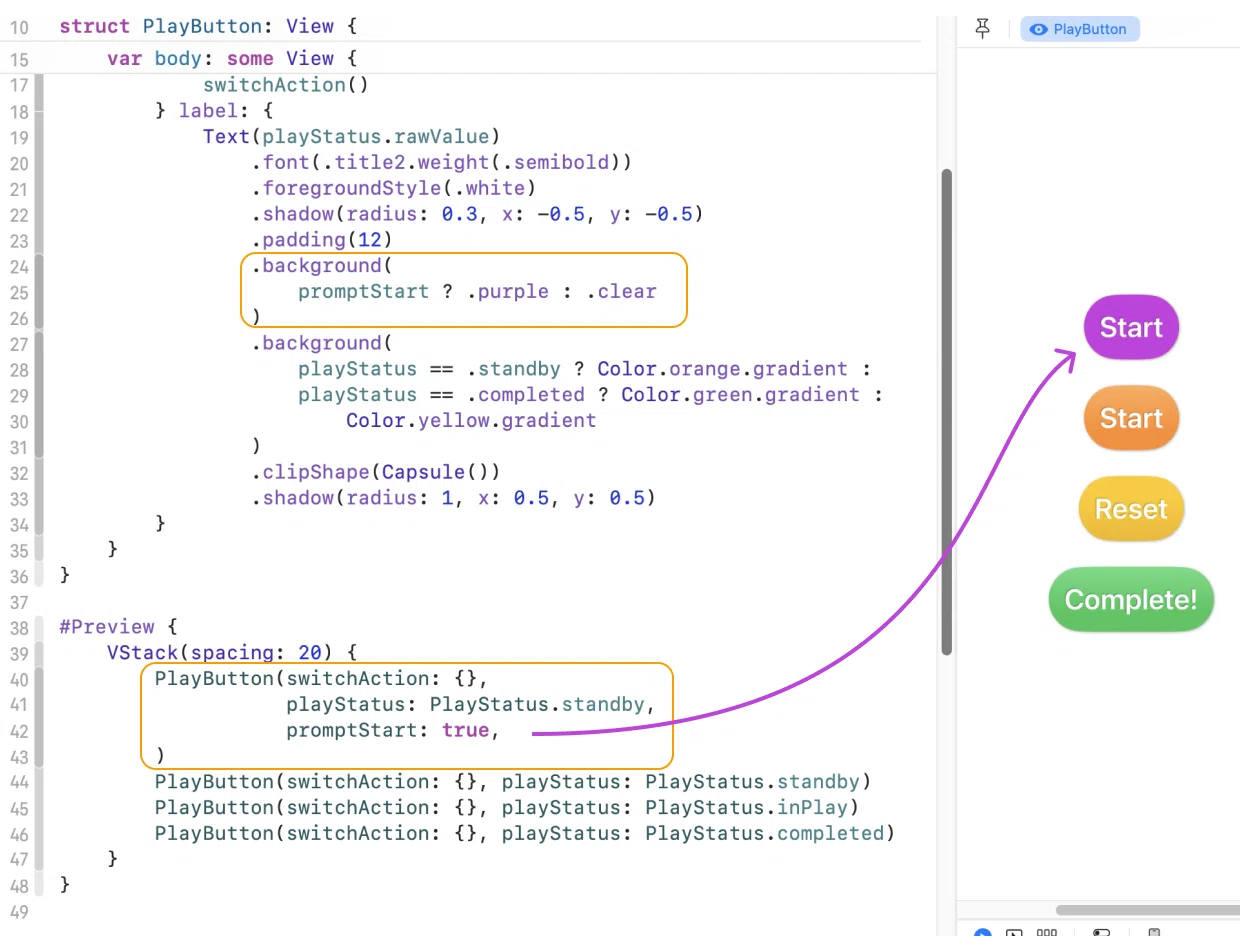Image resolution: width=1240 pixels, height=936 pixels.
Task: Click '.clipShape(Capsule())' code line
Action: [x=375, y=472]
